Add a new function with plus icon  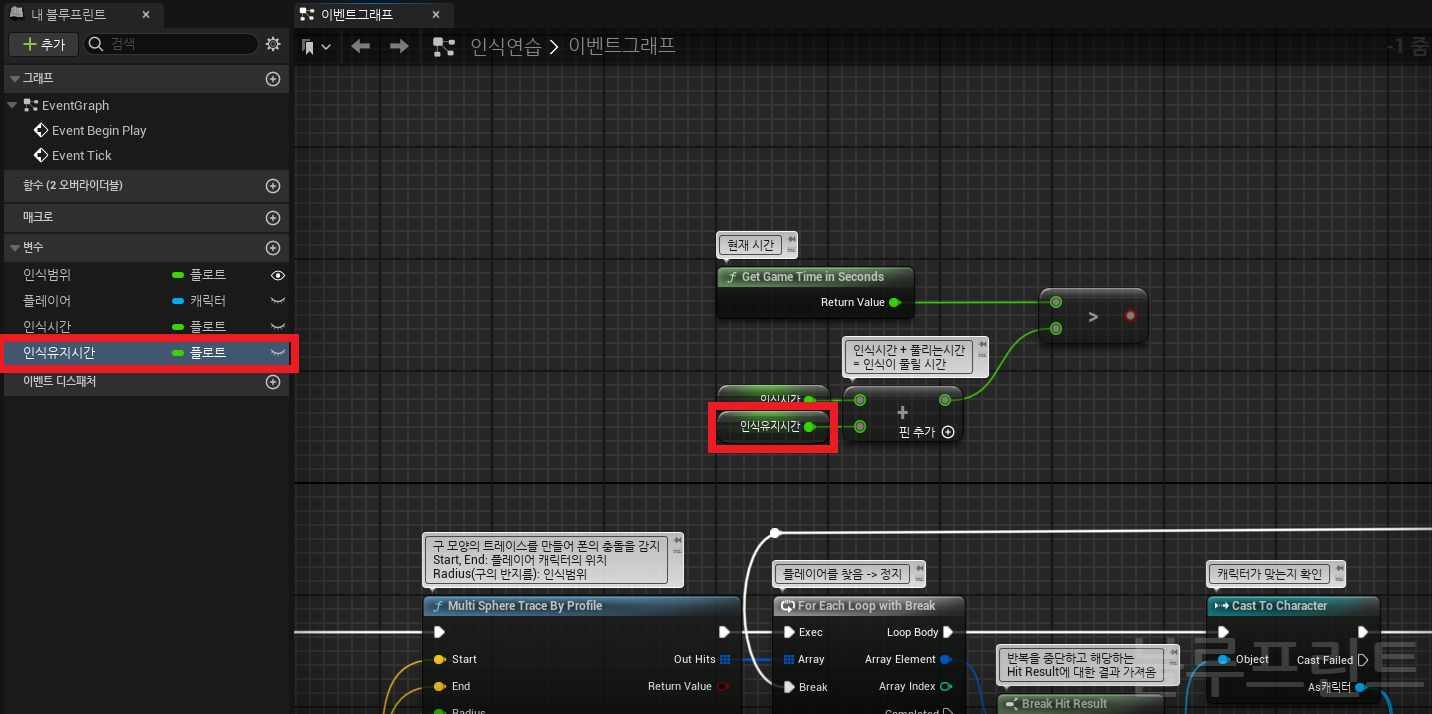tap(273, 185)
